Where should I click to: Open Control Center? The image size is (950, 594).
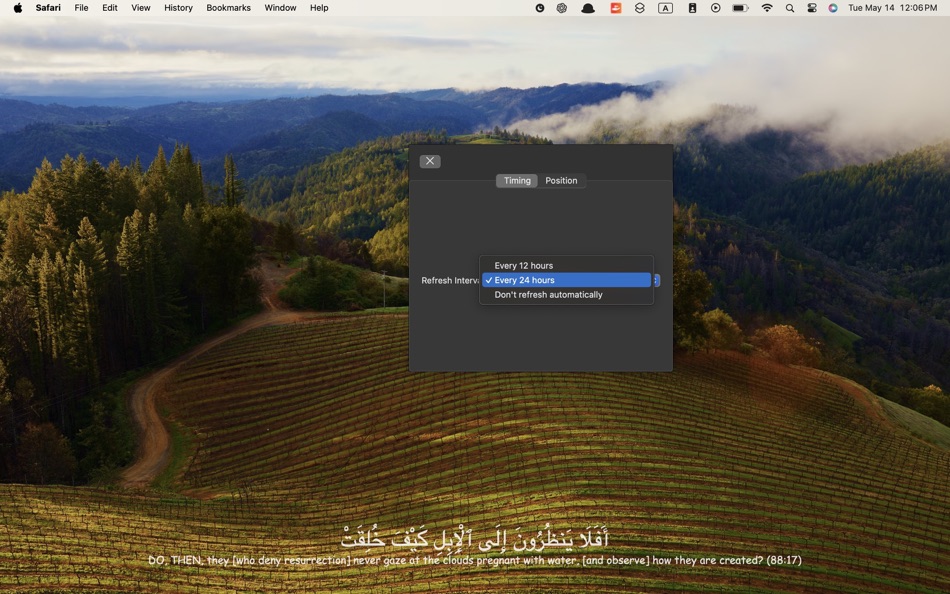812,8
